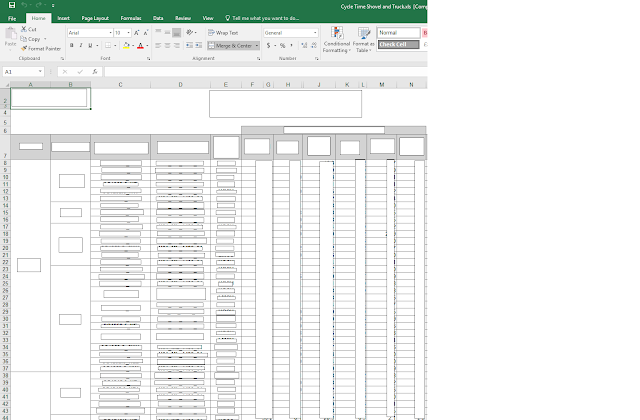
Task: Toggle Wrap Text
Action: point(223,33)
